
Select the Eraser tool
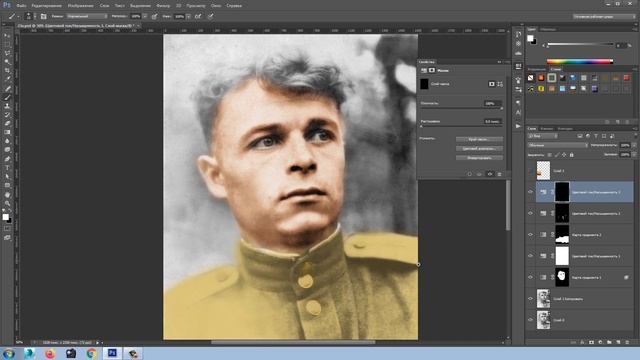(7, 123)
